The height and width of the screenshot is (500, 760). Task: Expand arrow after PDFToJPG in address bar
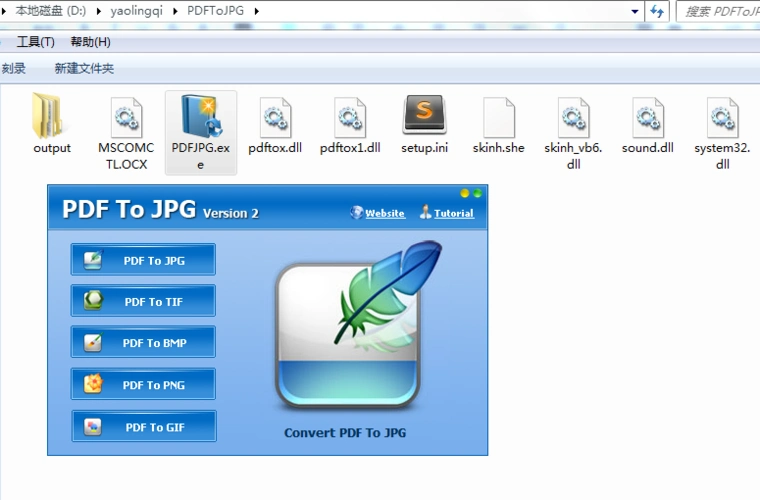pyautogui.click(x=256, y=11)
